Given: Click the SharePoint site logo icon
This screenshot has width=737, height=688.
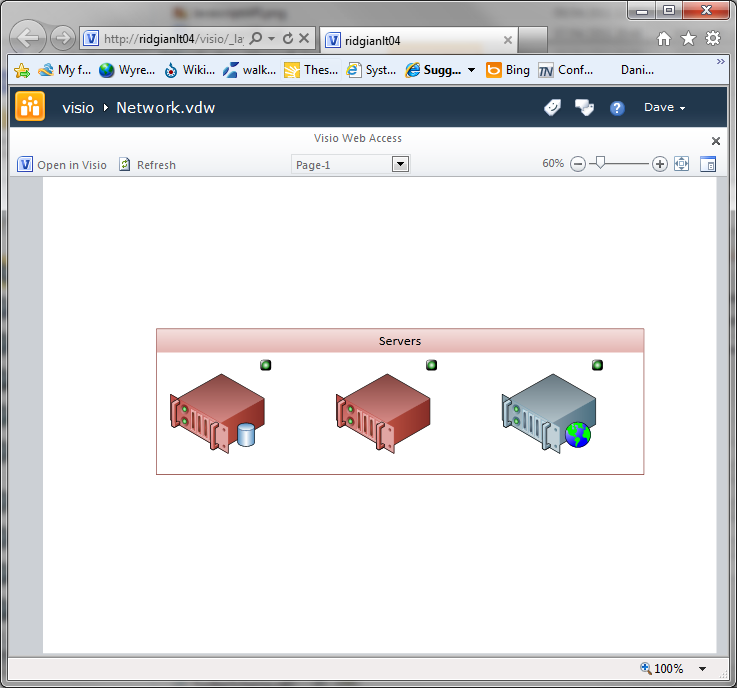Looking at the screenshot, I should tap(30, 106).
